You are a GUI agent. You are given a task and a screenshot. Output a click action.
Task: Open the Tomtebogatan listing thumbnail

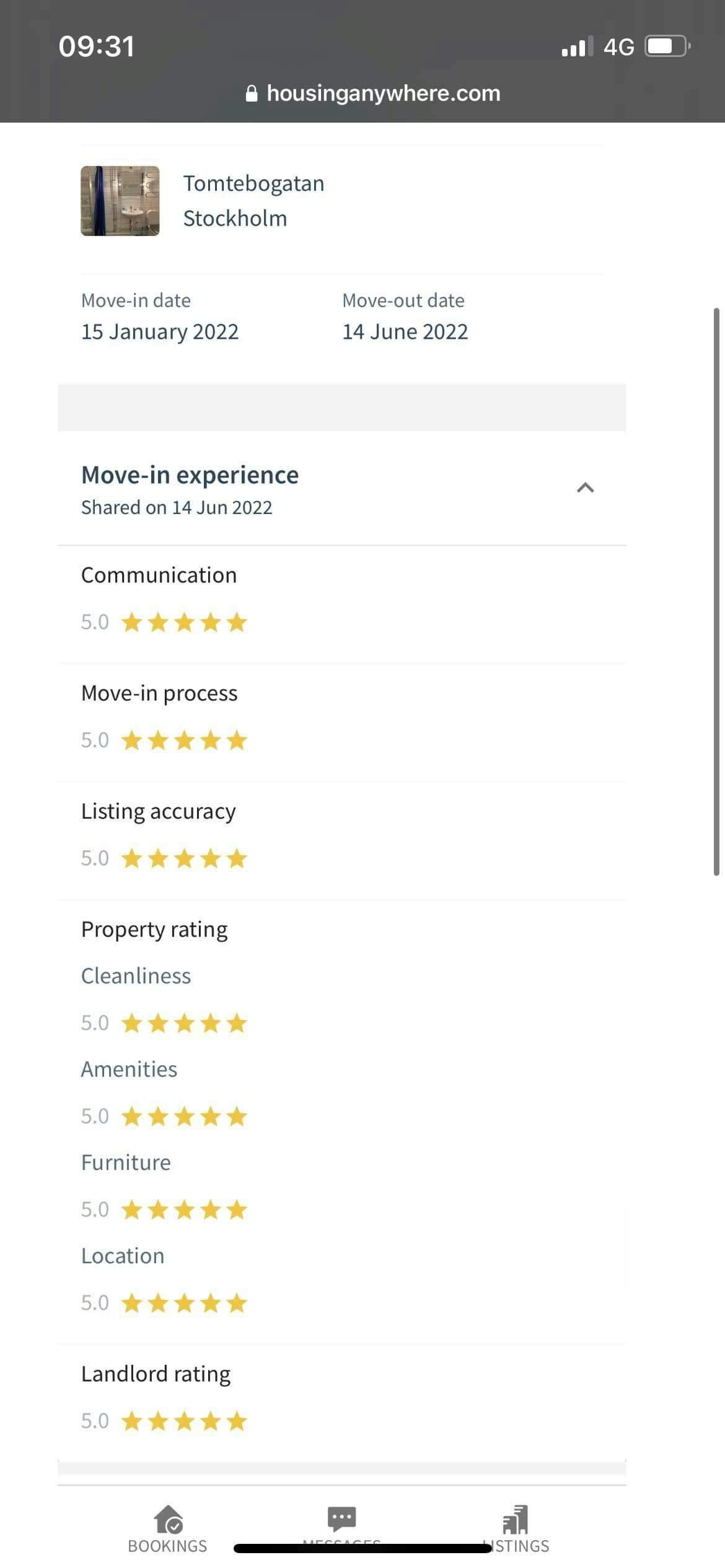point(120,201)
